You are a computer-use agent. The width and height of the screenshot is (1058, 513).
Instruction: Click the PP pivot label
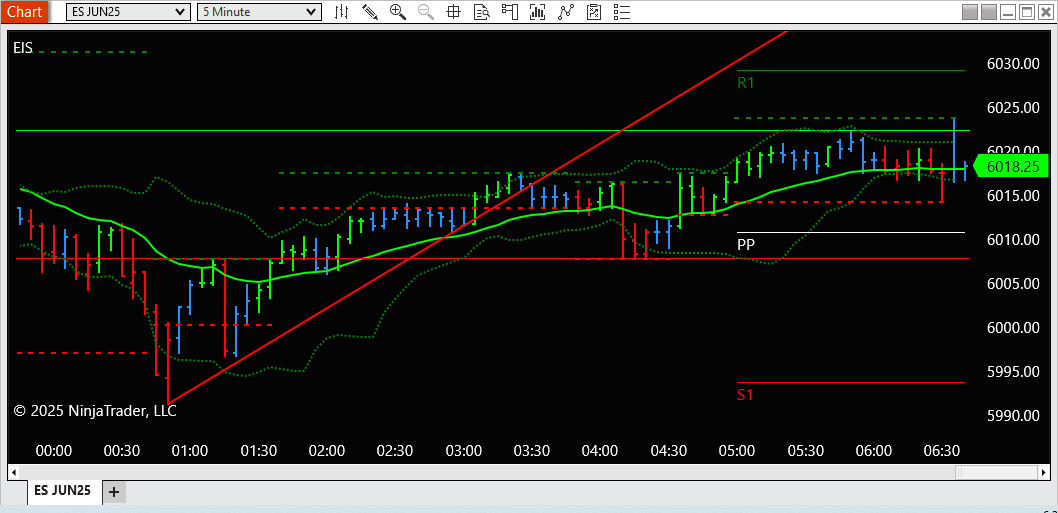click(746, 244)
